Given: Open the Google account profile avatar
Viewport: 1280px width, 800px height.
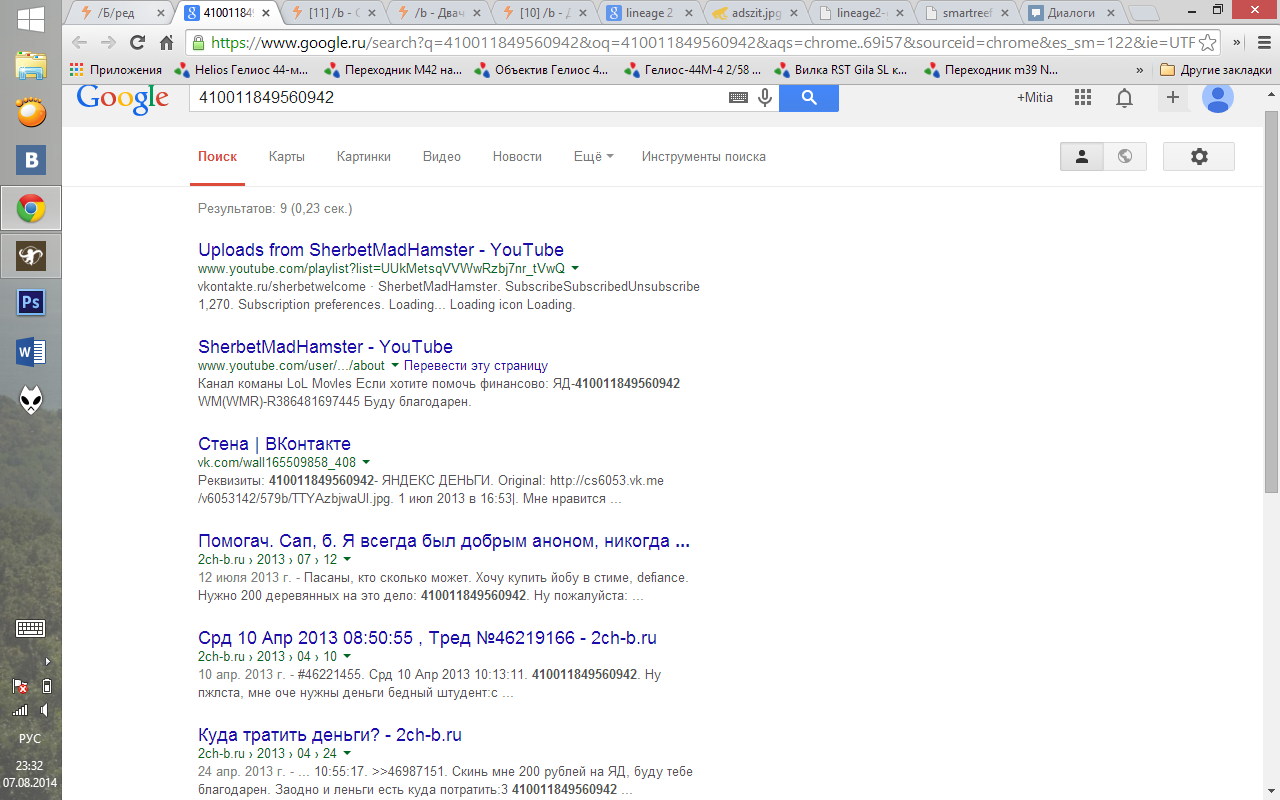Looking at the screenshot, I should (x=1218, y=98).
